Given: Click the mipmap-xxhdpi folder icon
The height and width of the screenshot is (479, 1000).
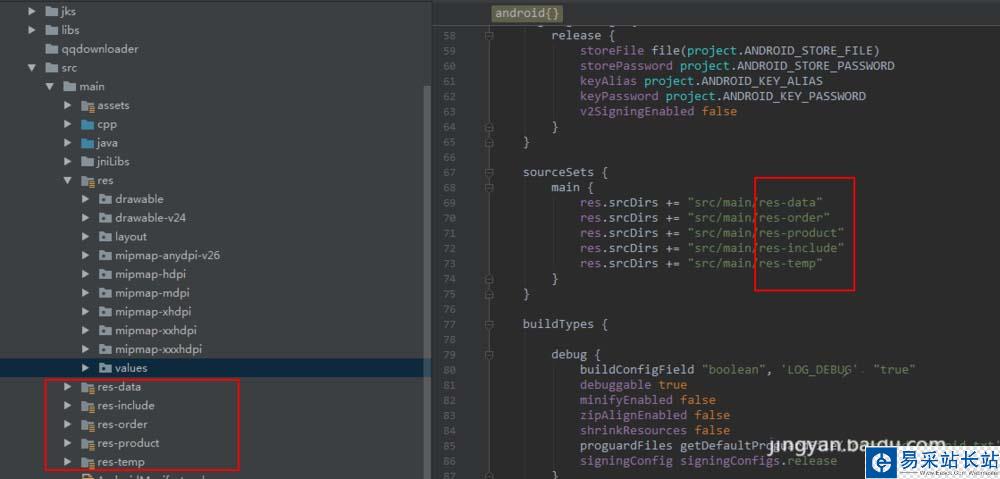Looking at the screenshot, I should tap(105, 330).
